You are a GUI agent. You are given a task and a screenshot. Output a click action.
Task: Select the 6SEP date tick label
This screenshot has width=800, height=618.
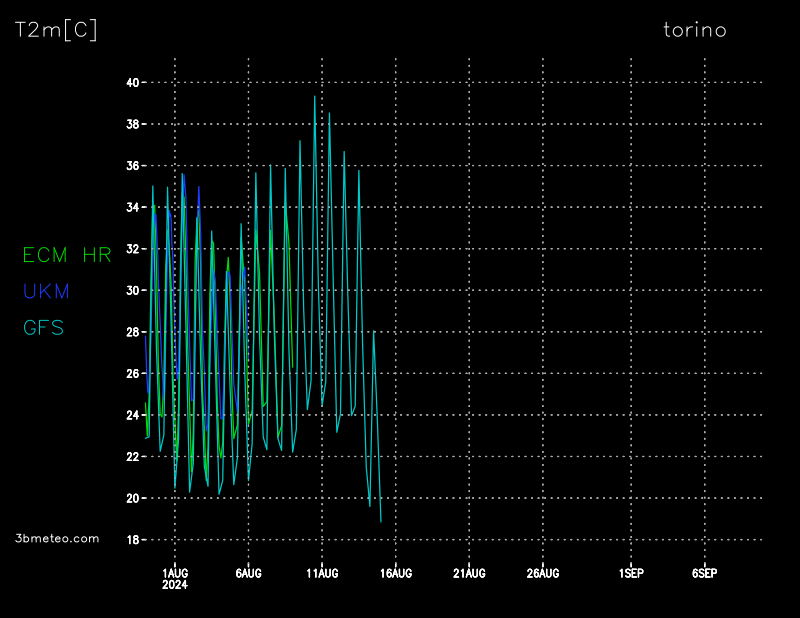[704, 573]
